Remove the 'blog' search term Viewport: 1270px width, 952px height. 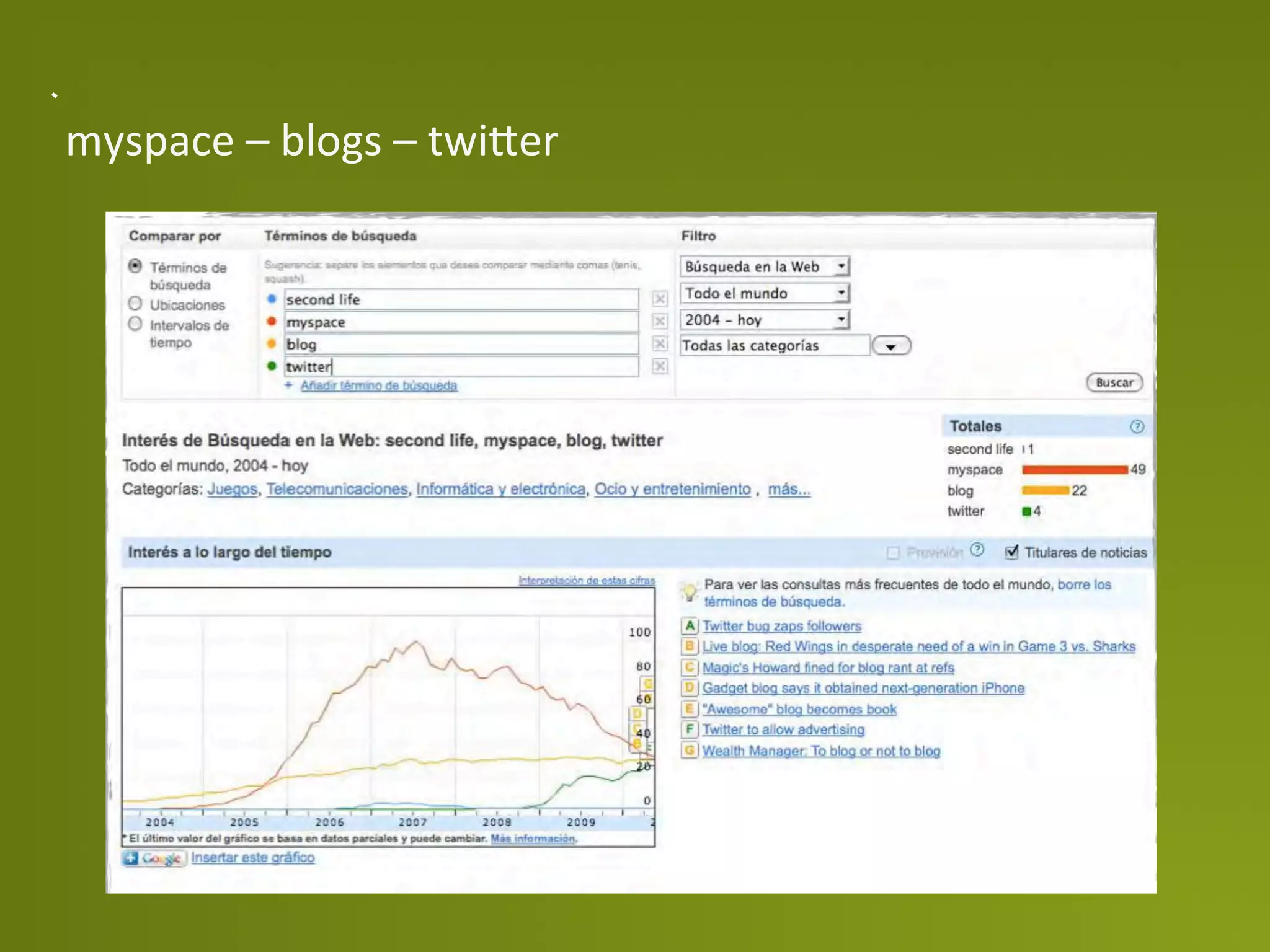click(x=660, y=343)
